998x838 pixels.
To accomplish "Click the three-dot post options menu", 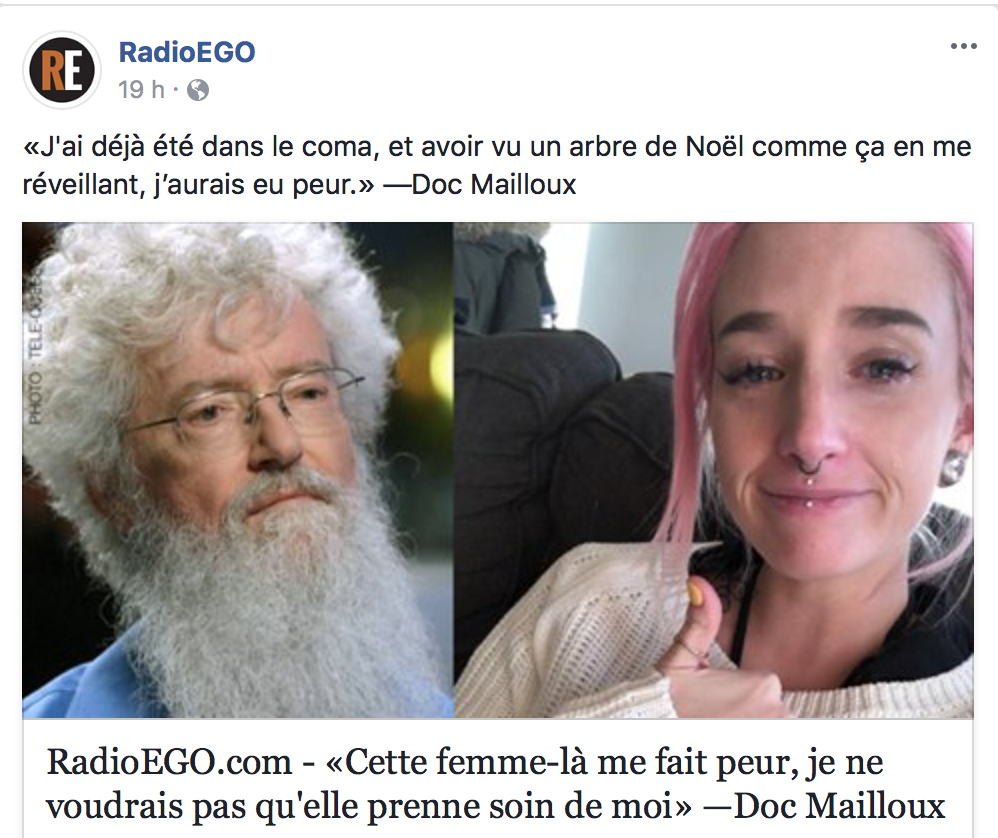I will pyautogui.click(x=963, y=46).
